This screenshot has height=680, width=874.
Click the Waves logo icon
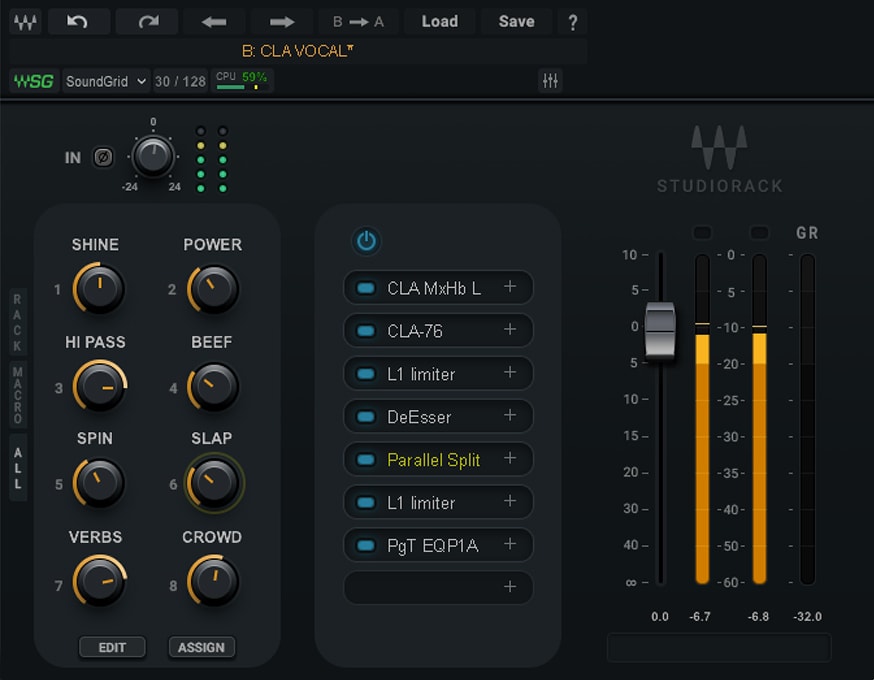pos(25,21)
